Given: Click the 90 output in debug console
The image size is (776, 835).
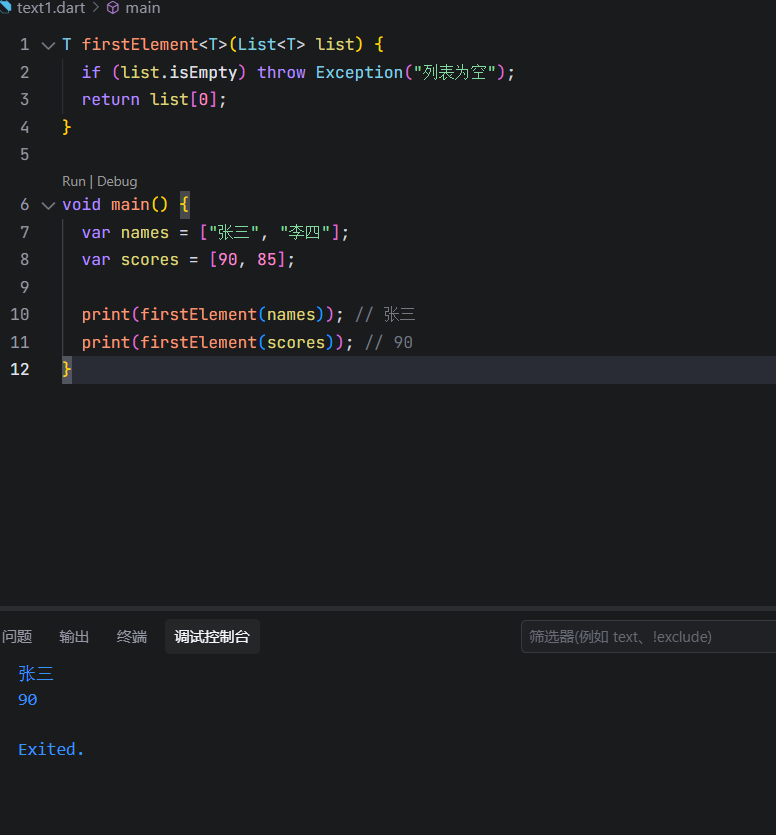Looking at the screenshot, I should pos(28,700).
